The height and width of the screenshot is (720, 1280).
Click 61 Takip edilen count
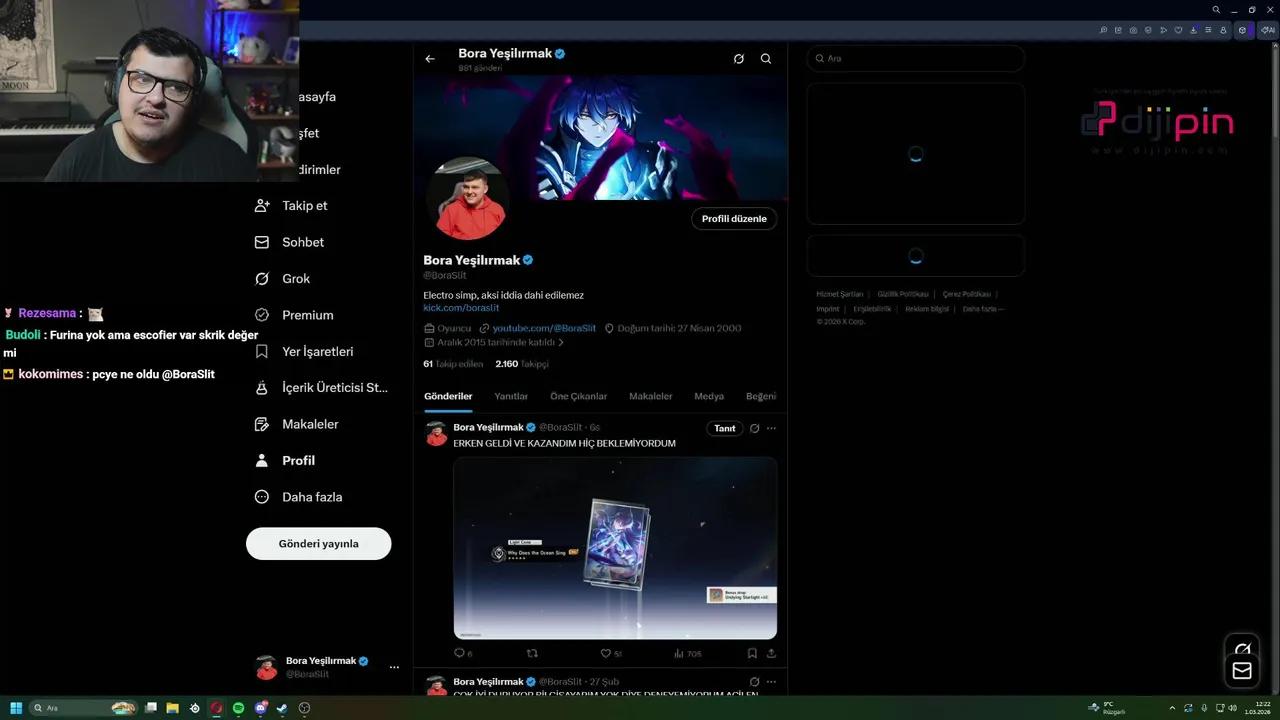pyautogui.click(x=453, y=364)
